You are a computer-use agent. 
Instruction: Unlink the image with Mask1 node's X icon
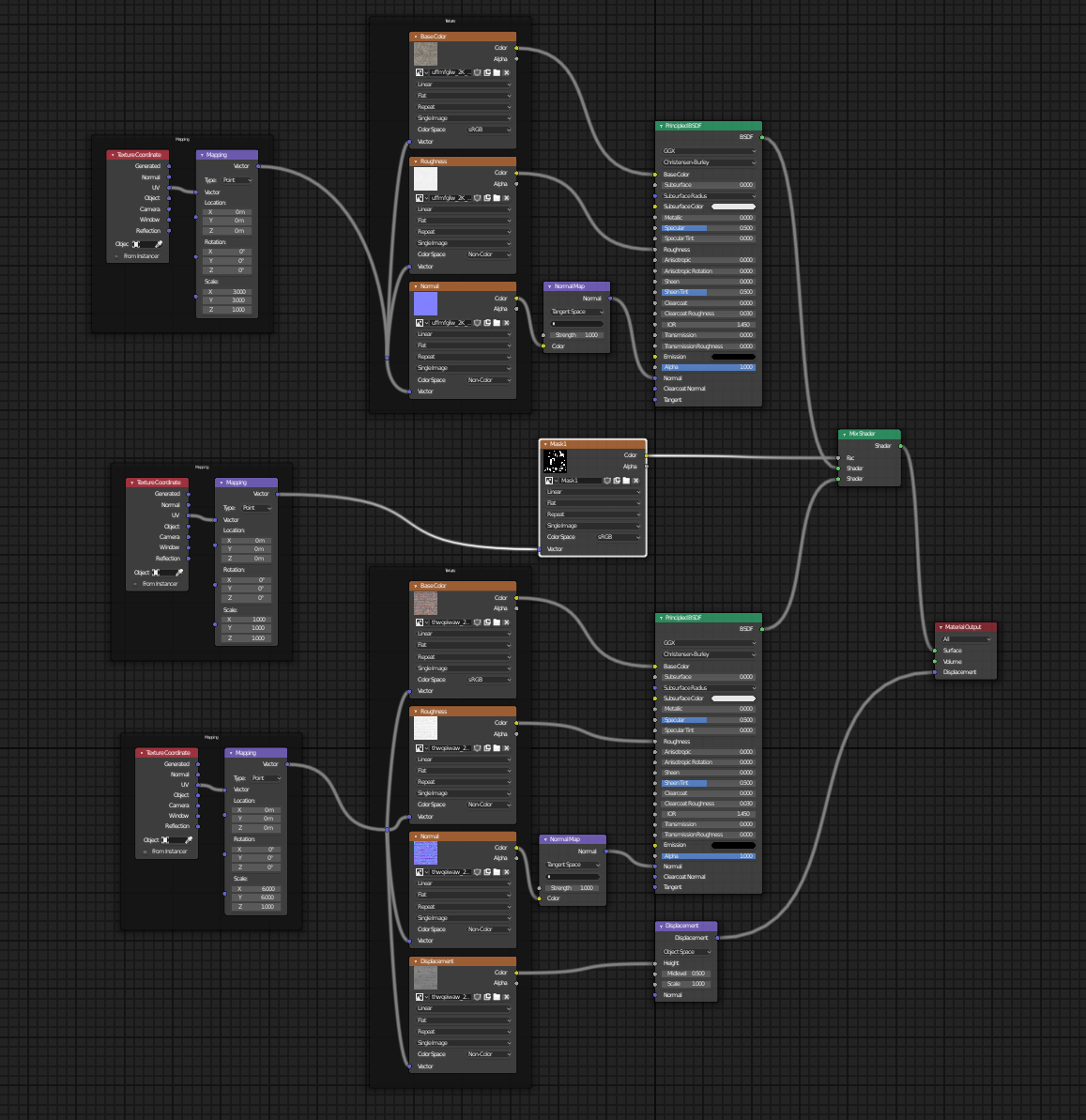pos(637,481)
